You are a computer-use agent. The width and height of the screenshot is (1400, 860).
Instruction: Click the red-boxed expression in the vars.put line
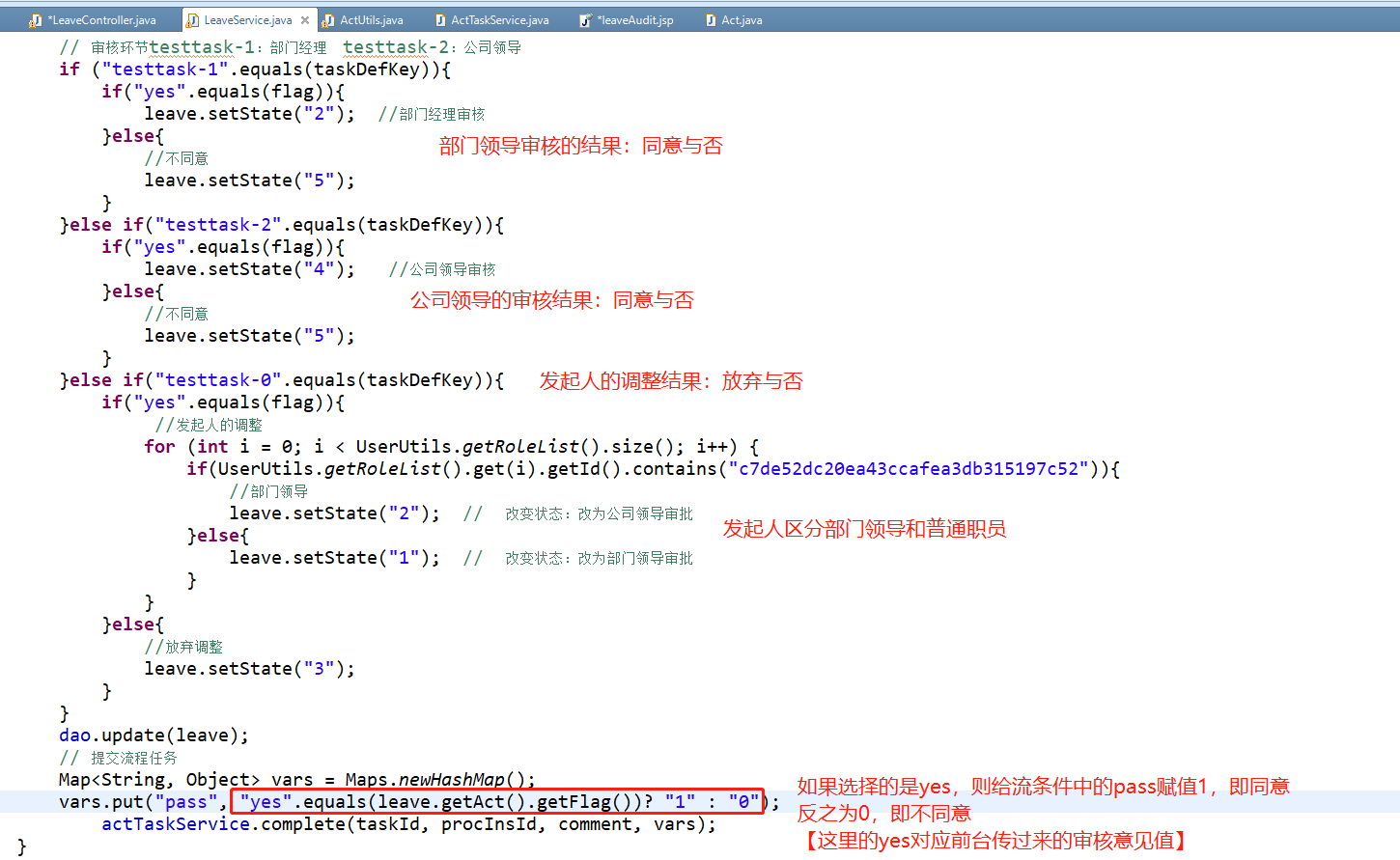(497, 801)
